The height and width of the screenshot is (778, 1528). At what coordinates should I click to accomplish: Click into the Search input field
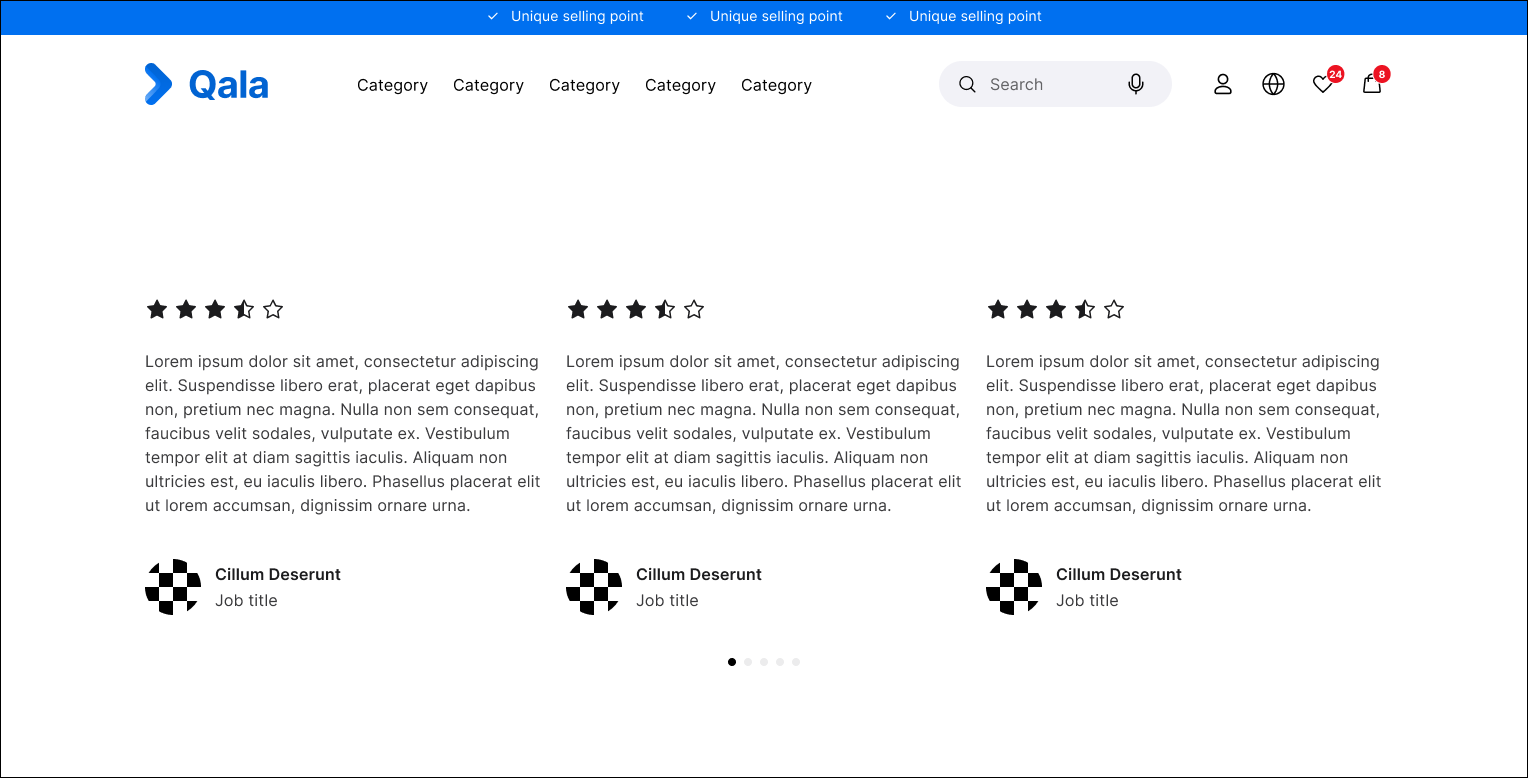(1055, 84)
